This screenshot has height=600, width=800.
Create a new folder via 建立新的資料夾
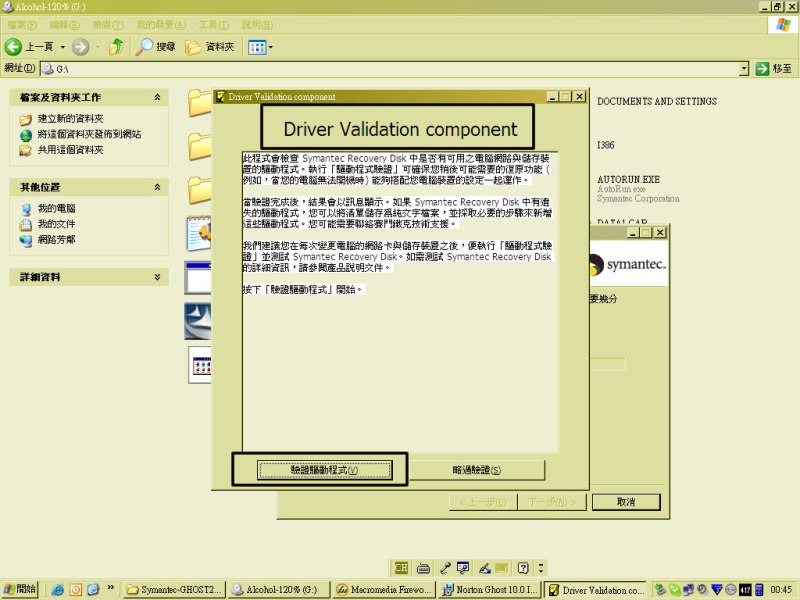(x=70, y=119)
